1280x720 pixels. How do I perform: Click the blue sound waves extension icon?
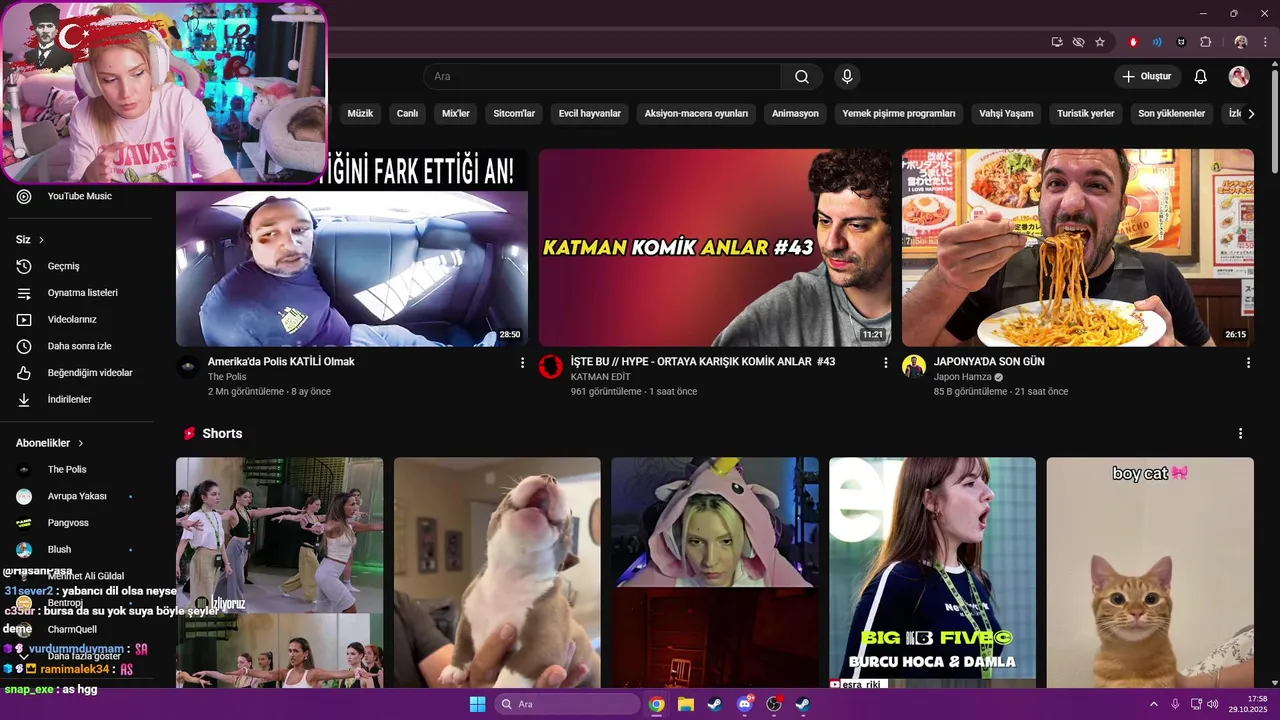click(1157, 42)
